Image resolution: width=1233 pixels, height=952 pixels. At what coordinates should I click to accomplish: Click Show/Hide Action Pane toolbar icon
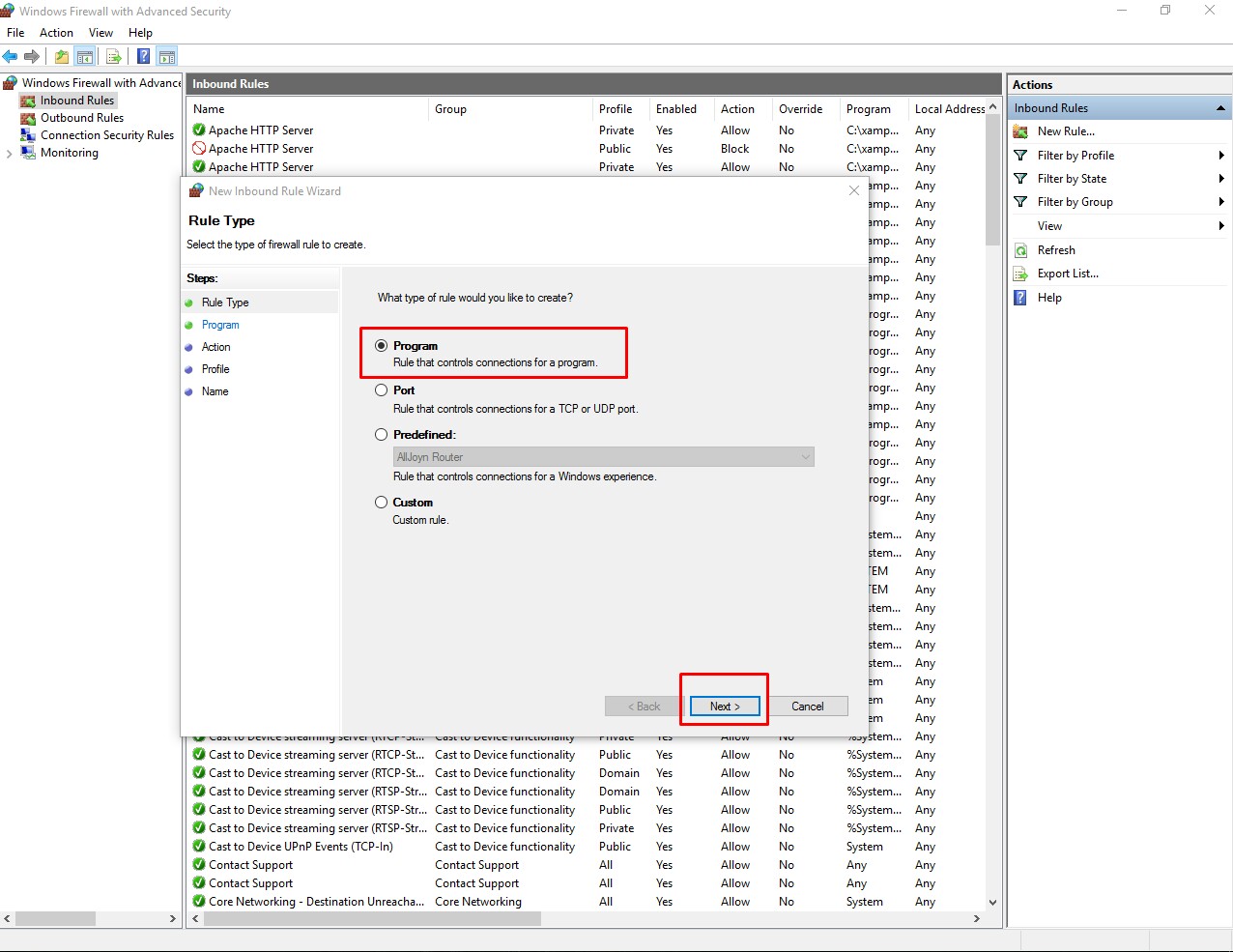(167, 56)
